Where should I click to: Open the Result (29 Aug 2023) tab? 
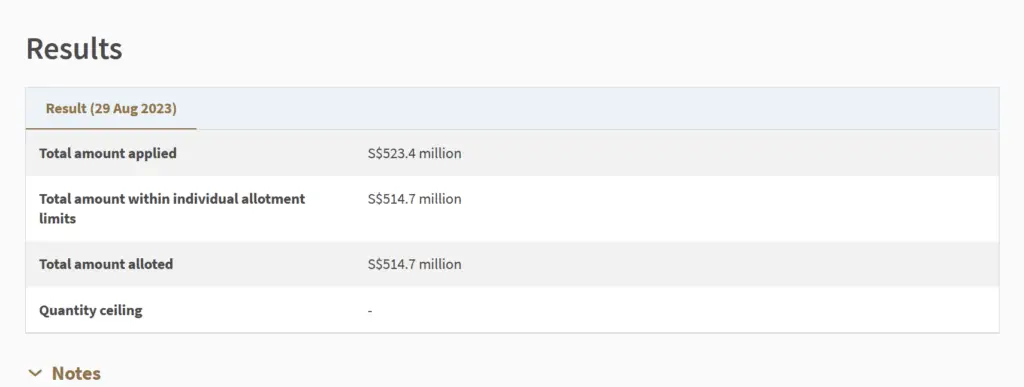[111, 108]
